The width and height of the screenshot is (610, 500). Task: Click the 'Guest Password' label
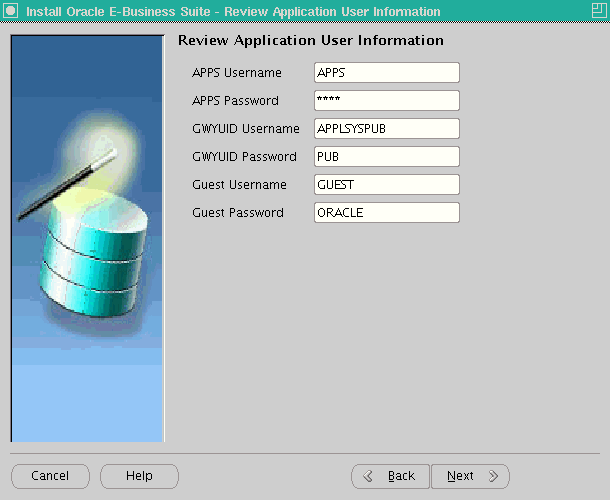pos(238,213)
